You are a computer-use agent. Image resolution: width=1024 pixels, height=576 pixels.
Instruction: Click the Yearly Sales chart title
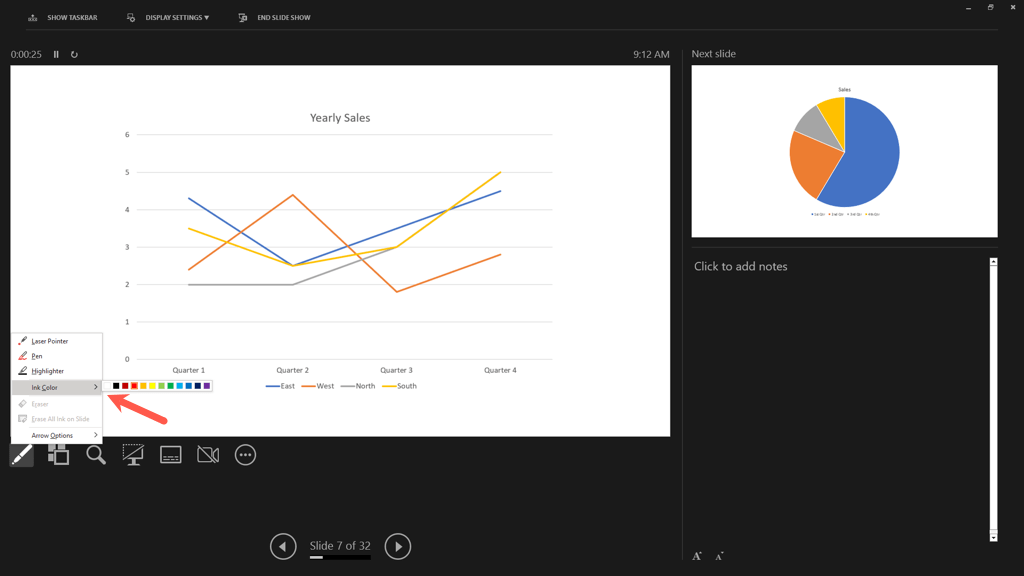(340, 118)
